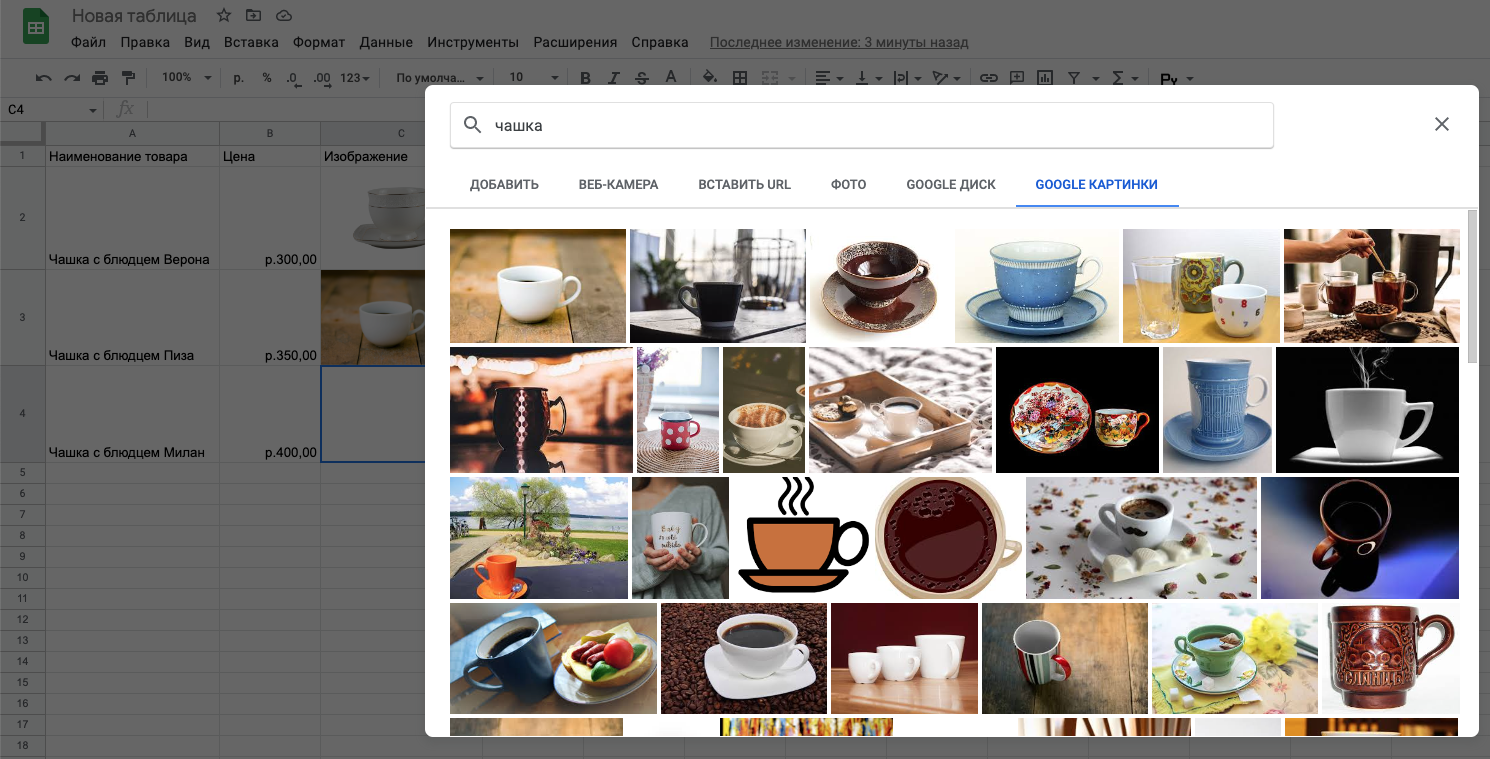Toggle italic formatting in toolbar
The height and width of the screenshot is (759, 1490).
[614, 78]
